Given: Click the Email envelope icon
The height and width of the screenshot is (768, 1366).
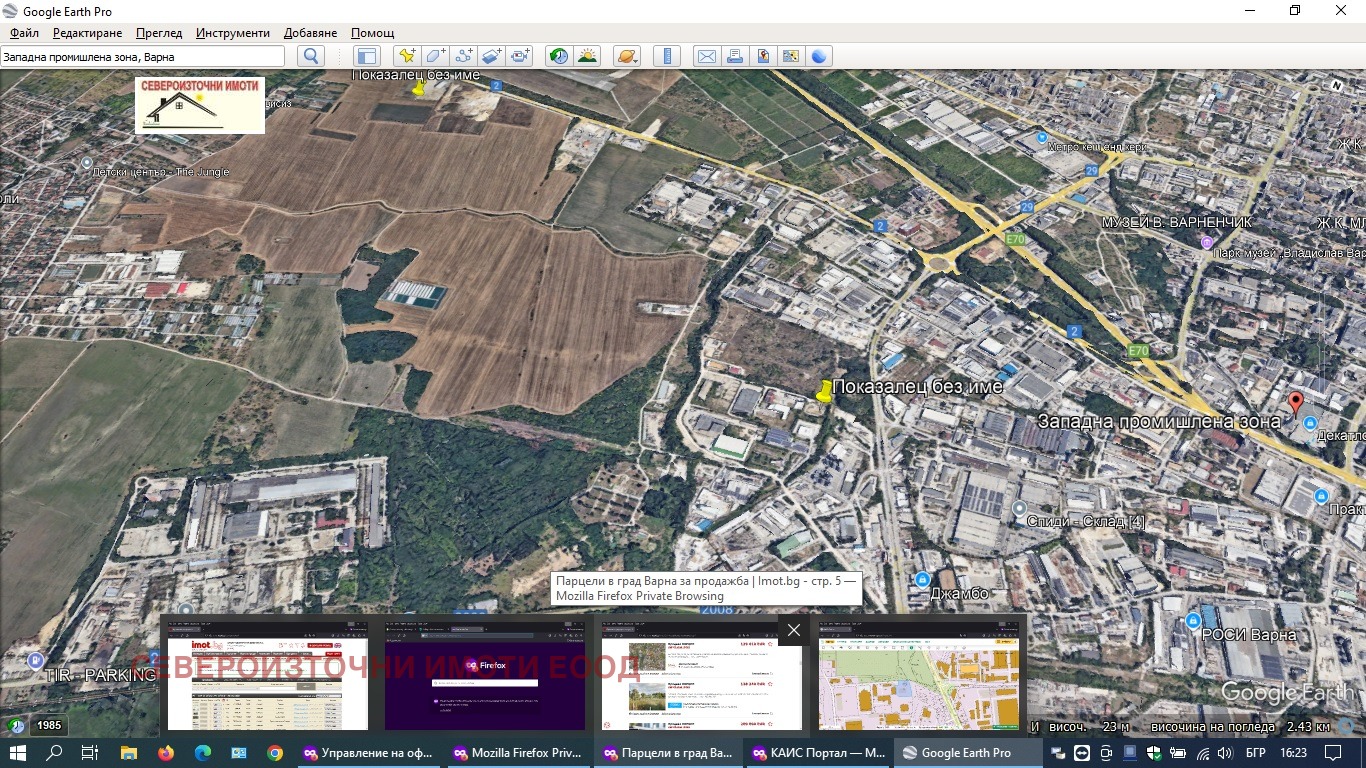Looking at the screenshot, I should pos(707,56).
